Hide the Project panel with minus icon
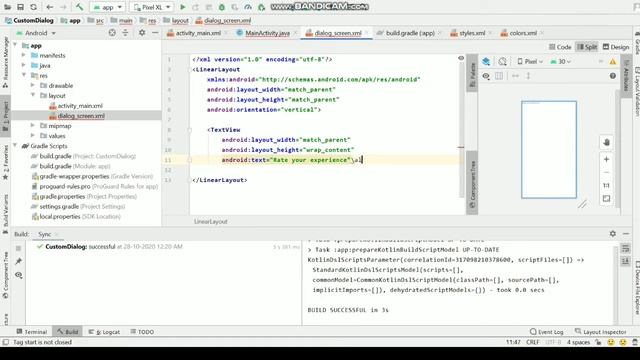 click(x=155, y=32)
